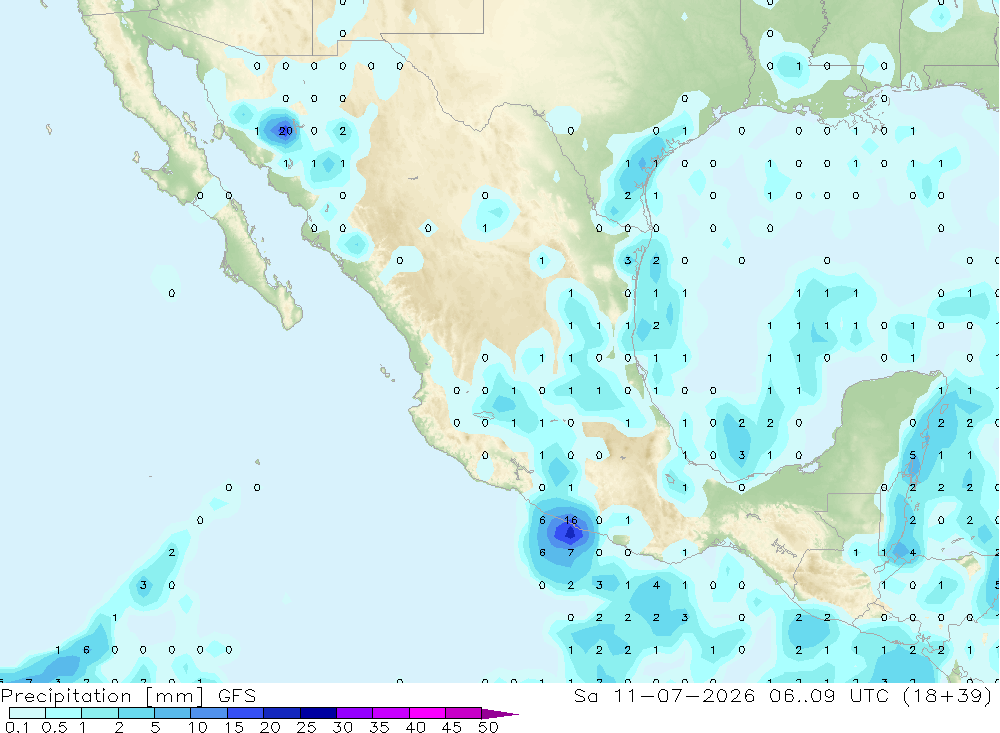Click legend tick label "30"

tap(342, 727)
